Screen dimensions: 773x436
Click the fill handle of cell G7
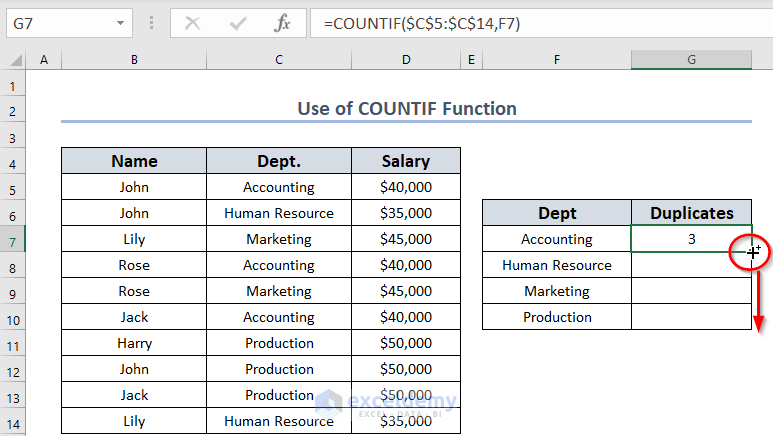[x=751, y=252]
